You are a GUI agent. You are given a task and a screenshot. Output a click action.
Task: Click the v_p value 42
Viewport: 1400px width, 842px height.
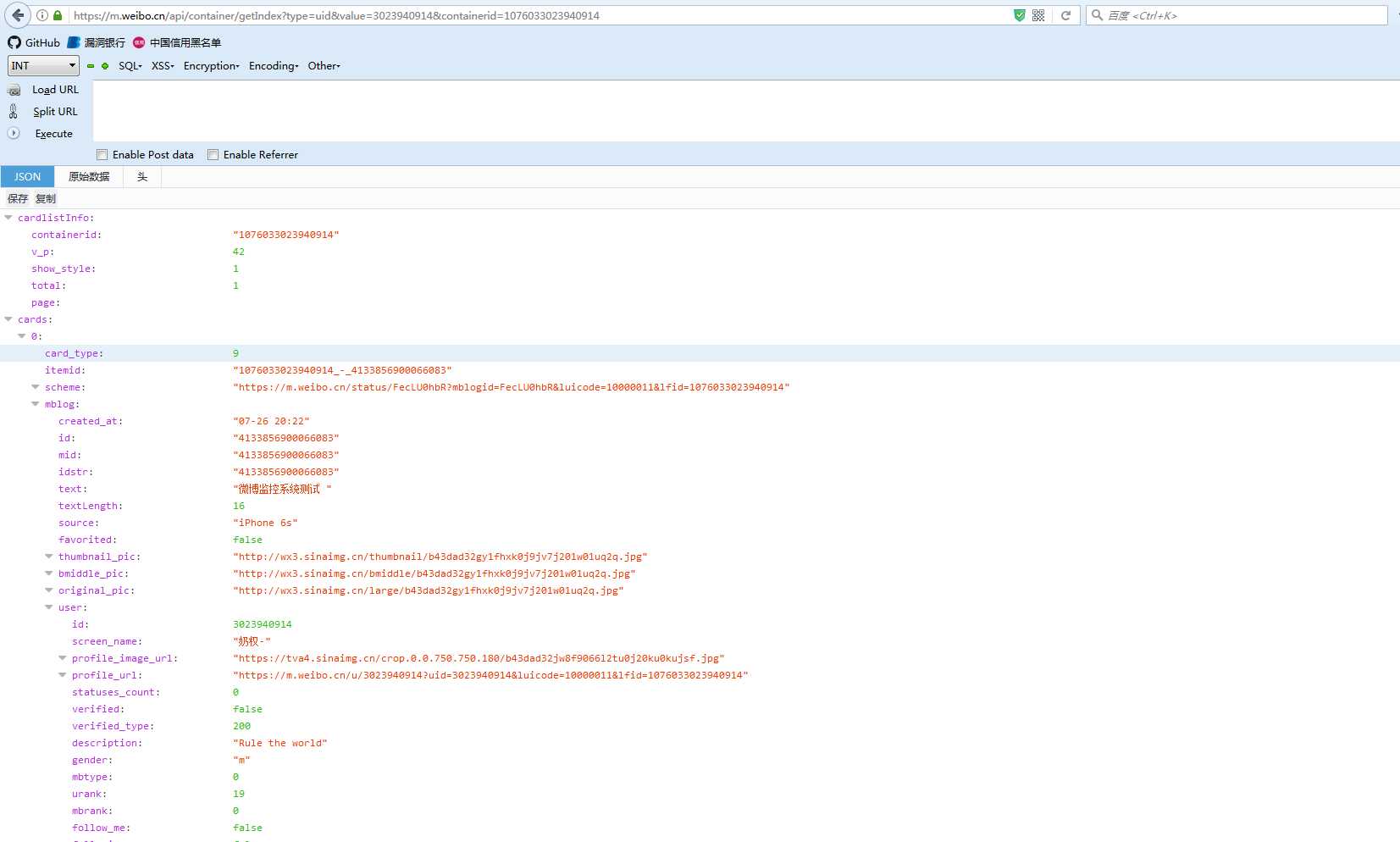(x=239, y=252)
